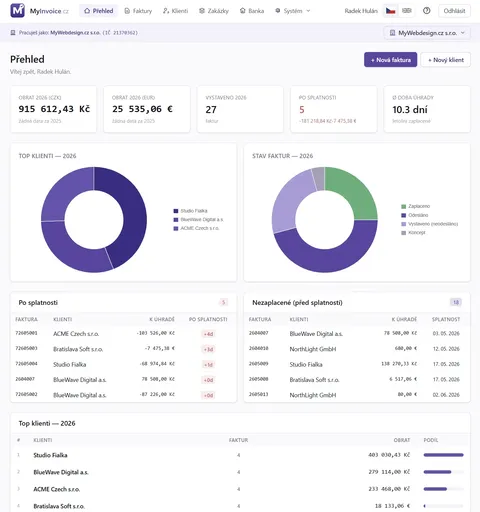This screenshot has width=480, height=512.
Task: Click due date 03. 05. 2026
Action: [446, 333]
